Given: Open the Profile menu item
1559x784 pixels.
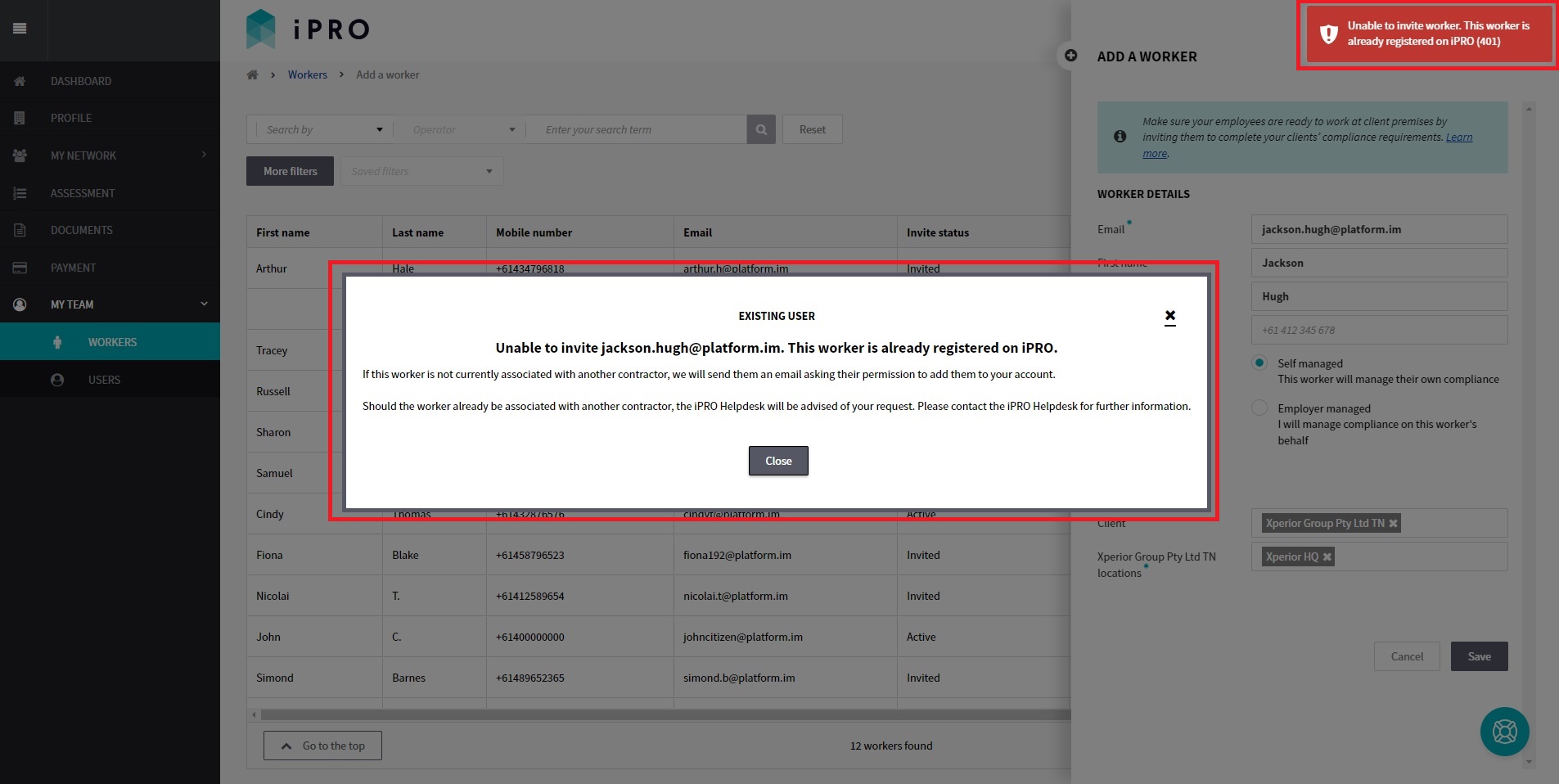Looking at the screenshot, I should tap(110, 118).
